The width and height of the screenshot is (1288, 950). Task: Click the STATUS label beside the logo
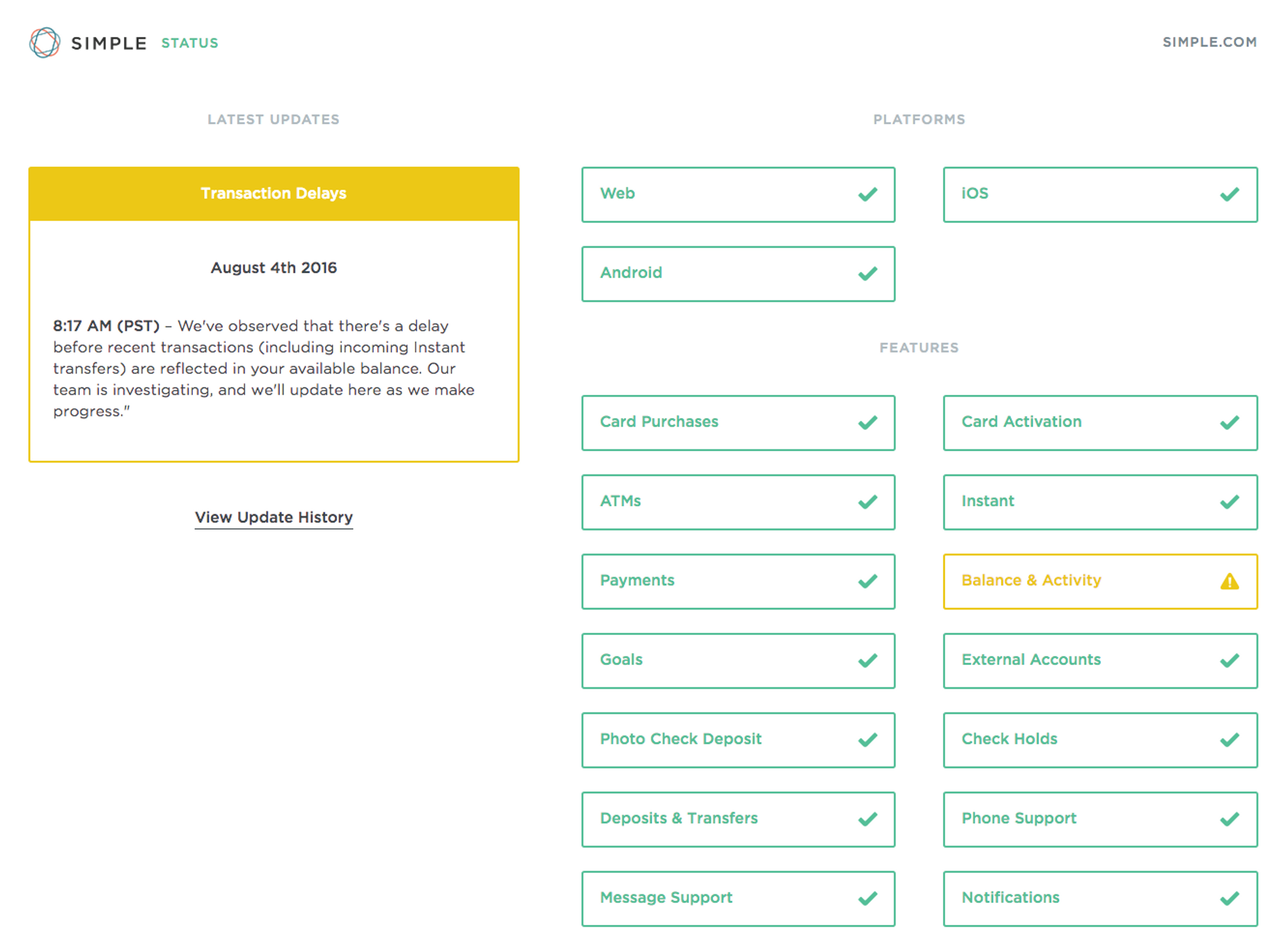click(190, 43)
